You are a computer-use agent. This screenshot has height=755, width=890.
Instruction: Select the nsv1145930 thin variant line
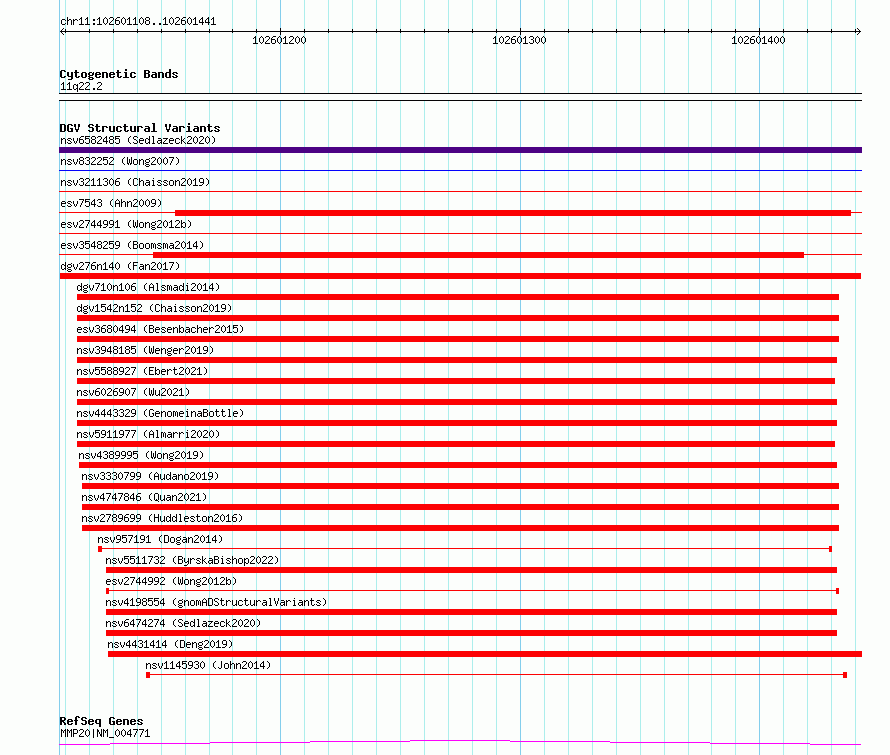tap(497, 675)
